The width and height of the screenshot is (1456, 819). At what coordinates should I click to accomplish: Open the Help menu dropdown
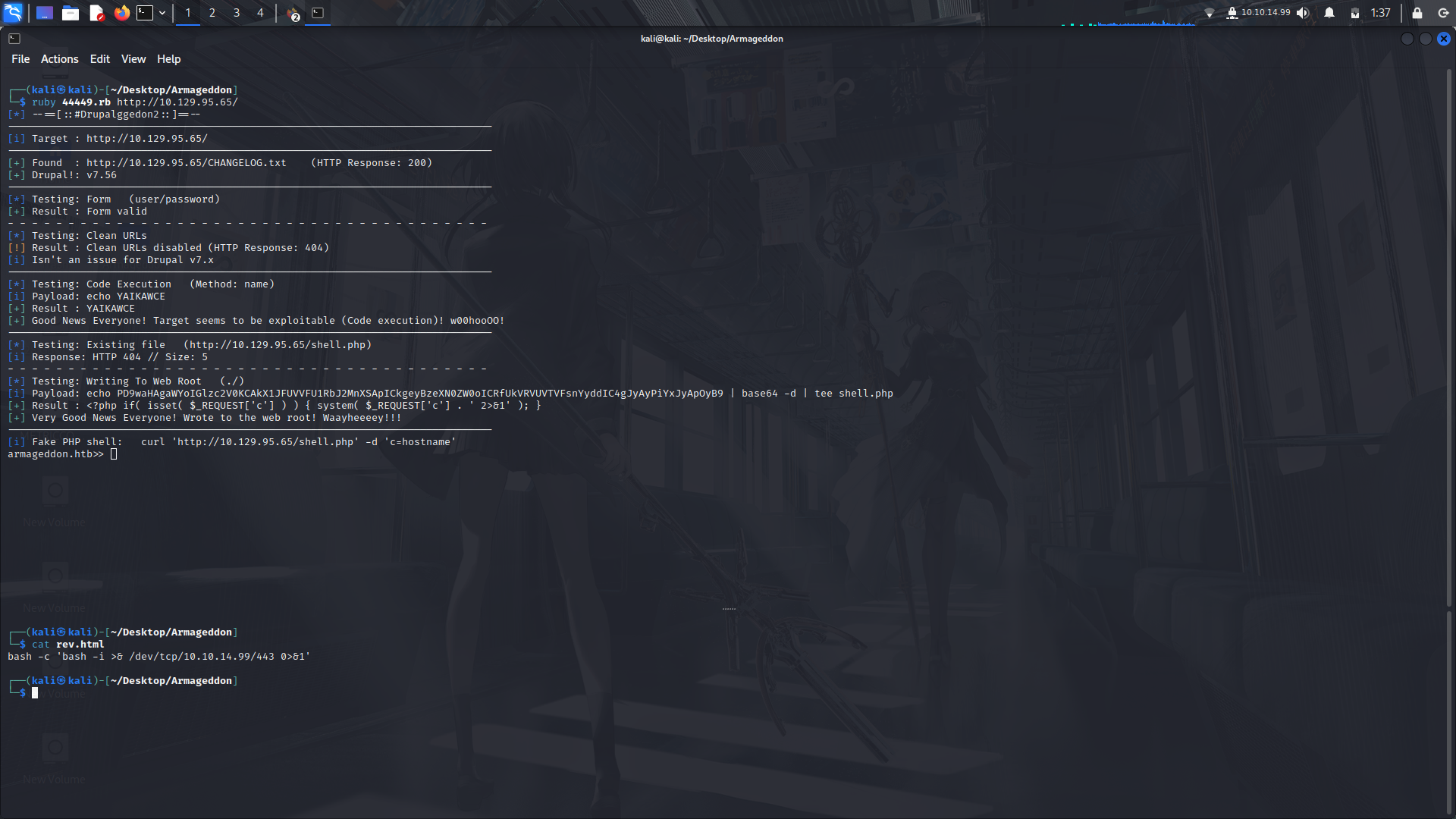(168, 59)
